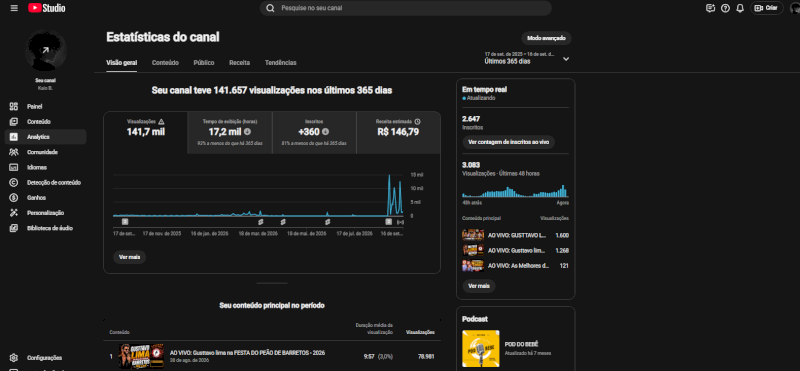The image size is (800, 371).
Task: Select Analytics in the sidebar
Action: pos(45,137)
